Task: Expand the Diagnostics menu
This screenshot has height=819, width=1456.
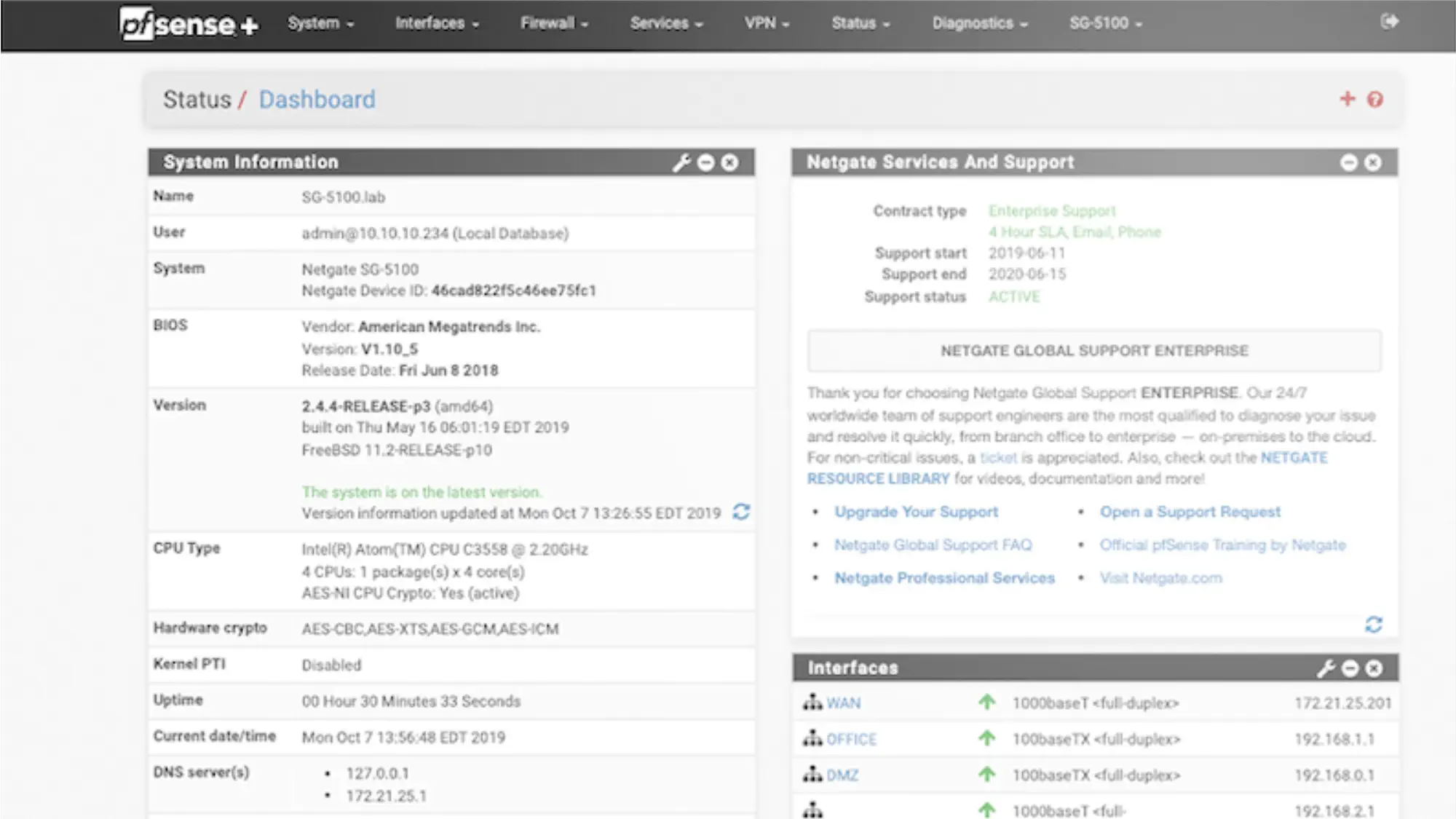Action: (974, 23)
